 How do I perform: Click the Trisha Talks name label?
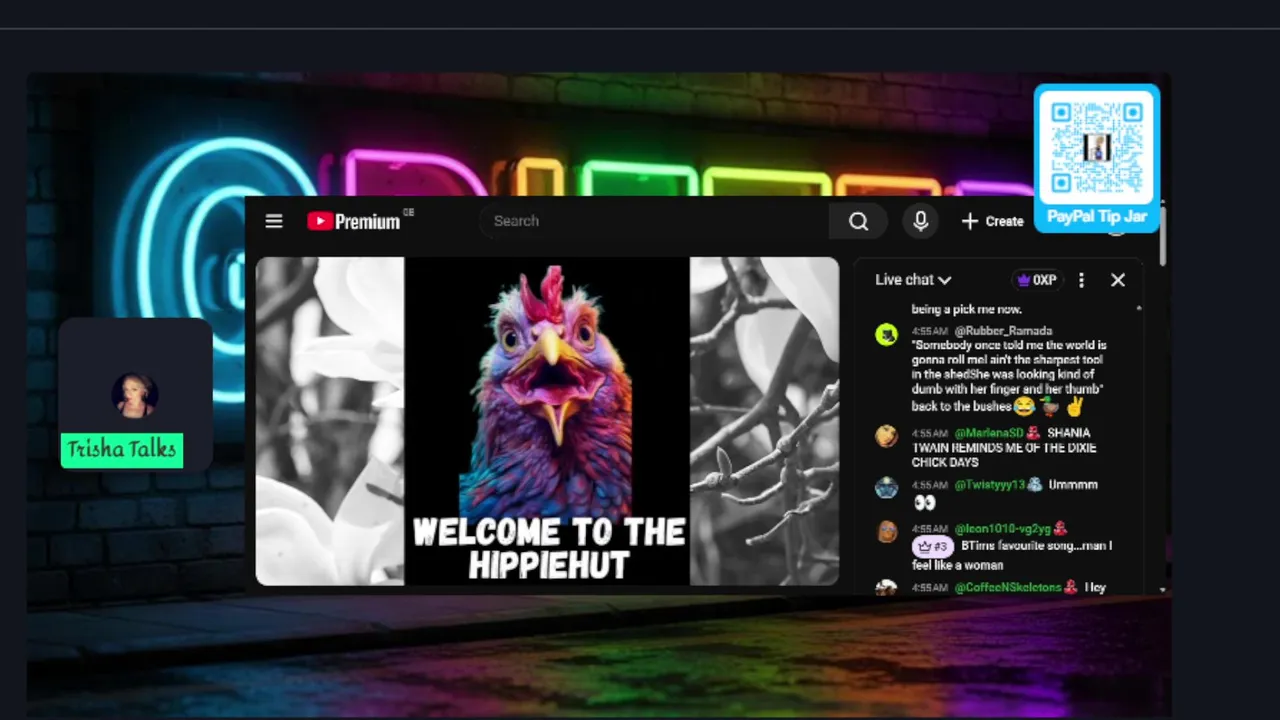point(122,450)
